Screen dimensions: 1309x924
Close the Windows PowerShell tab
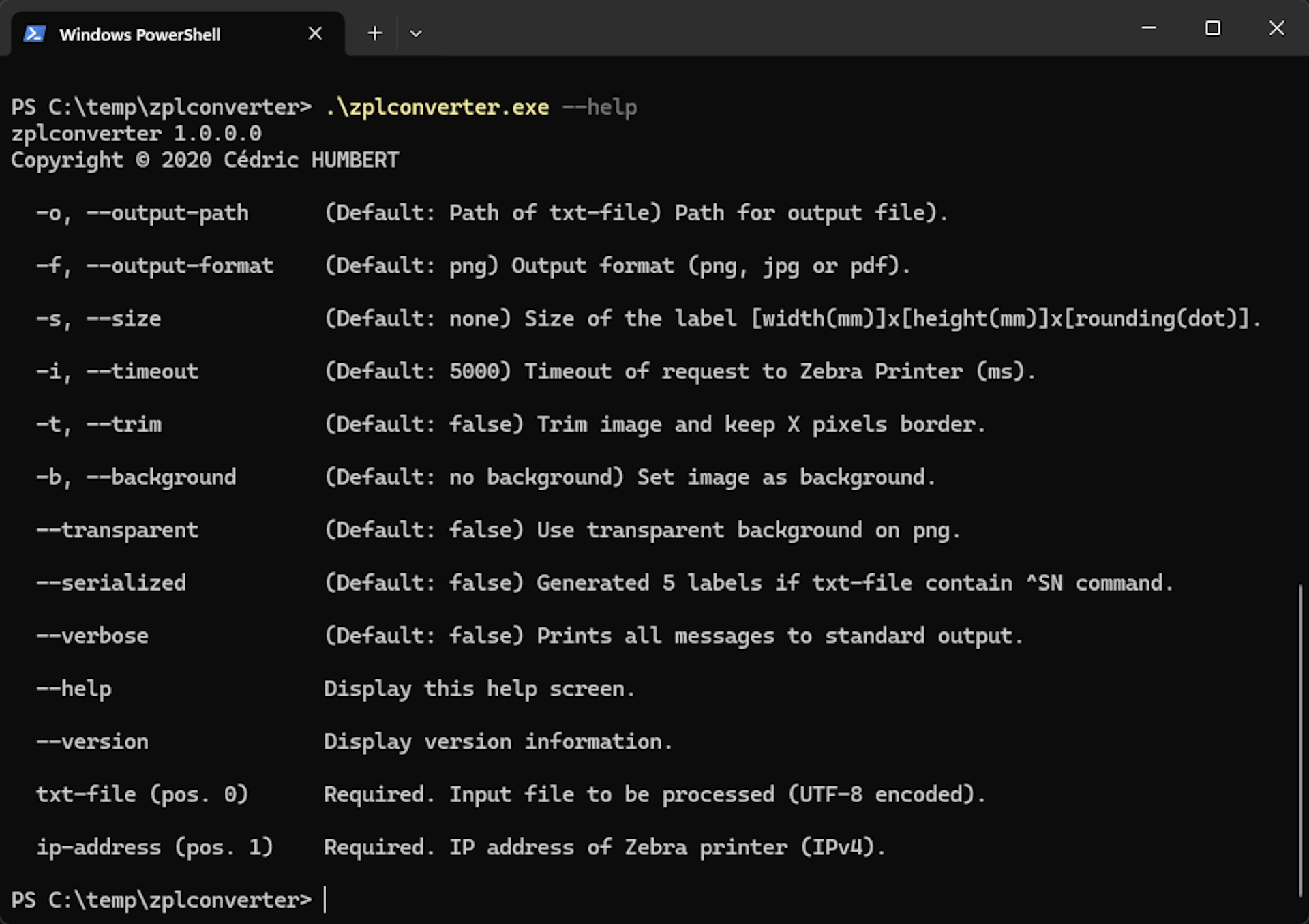315,33
